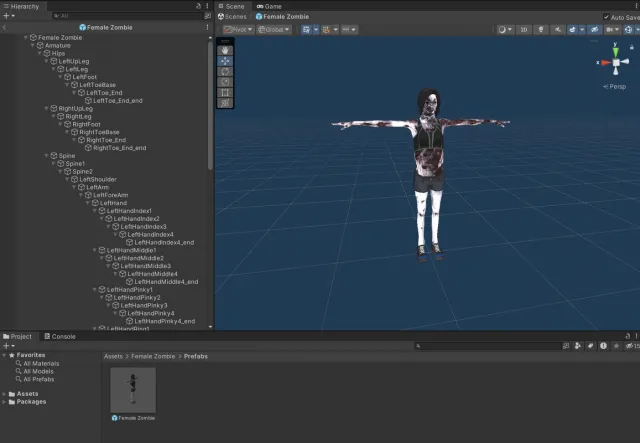The image size is (640, 443).
Task: Click Project panel search-by-type icon
Action: (x=578, y=346)
